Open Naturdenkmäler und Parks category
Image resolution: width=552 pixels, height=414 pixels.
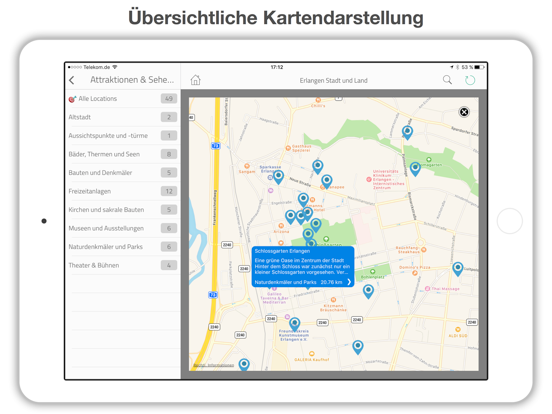click(123, 247)
